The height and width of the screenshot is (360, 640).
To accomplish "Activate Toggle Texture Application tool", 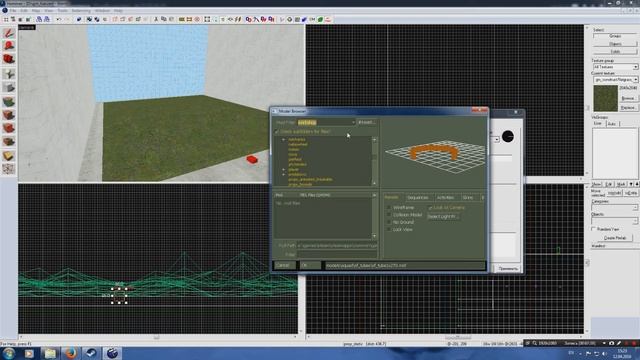I will 9,101.
